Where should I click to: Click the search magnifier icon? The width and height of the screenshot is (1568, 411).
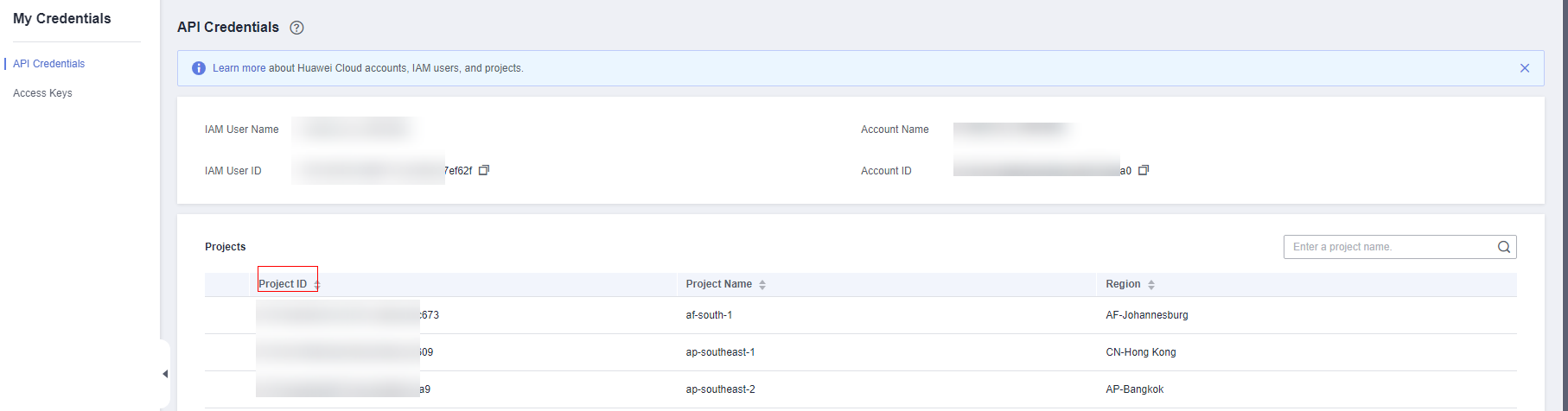click(x=1504, y=247)
